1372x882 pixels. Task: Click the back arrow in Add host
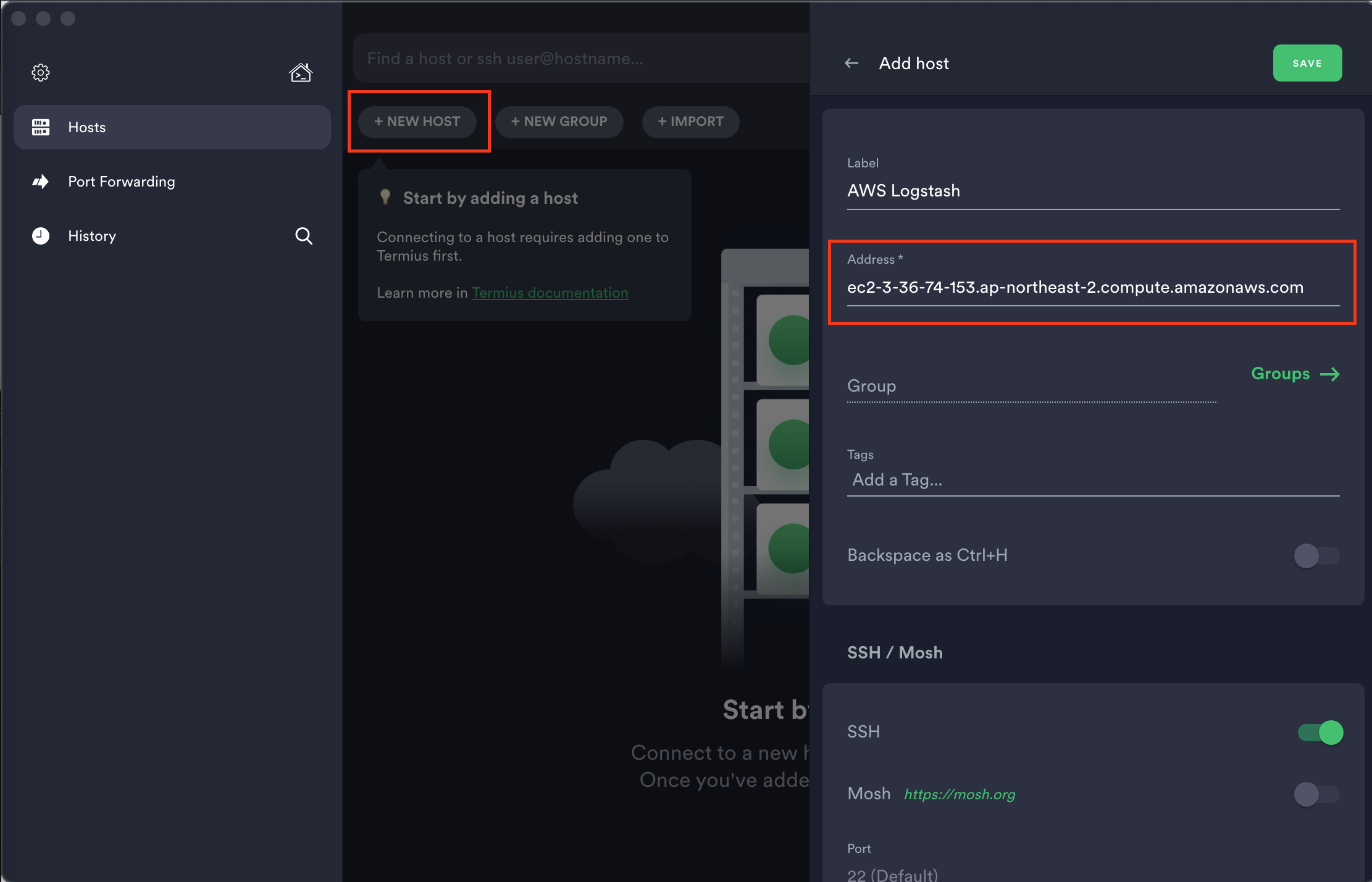tap(851, 63)
